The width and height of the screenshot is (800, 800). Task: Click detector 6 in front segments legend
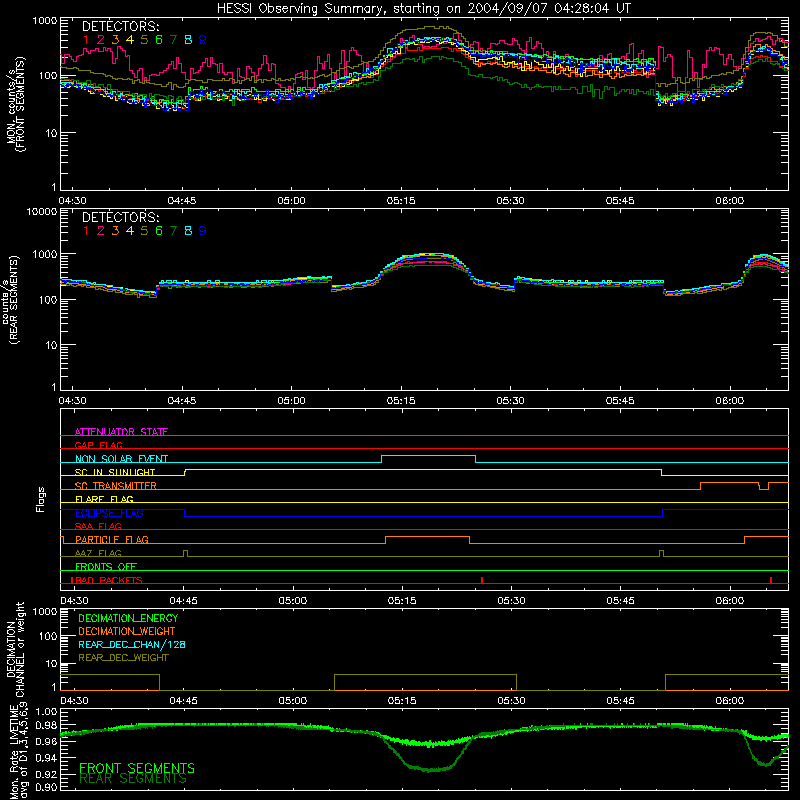(x=159, y=40)
